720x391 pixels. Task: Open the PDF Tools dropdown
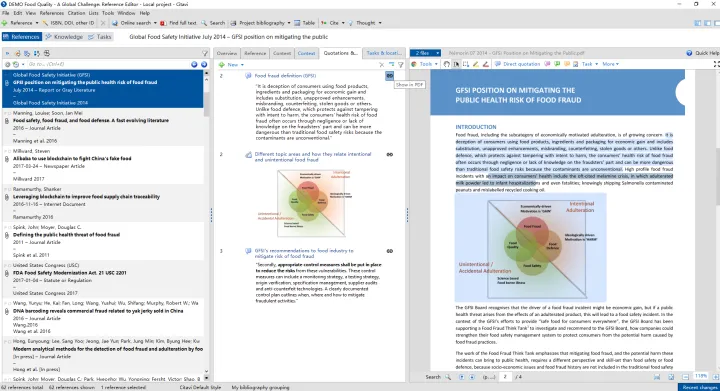pos(425,64)
